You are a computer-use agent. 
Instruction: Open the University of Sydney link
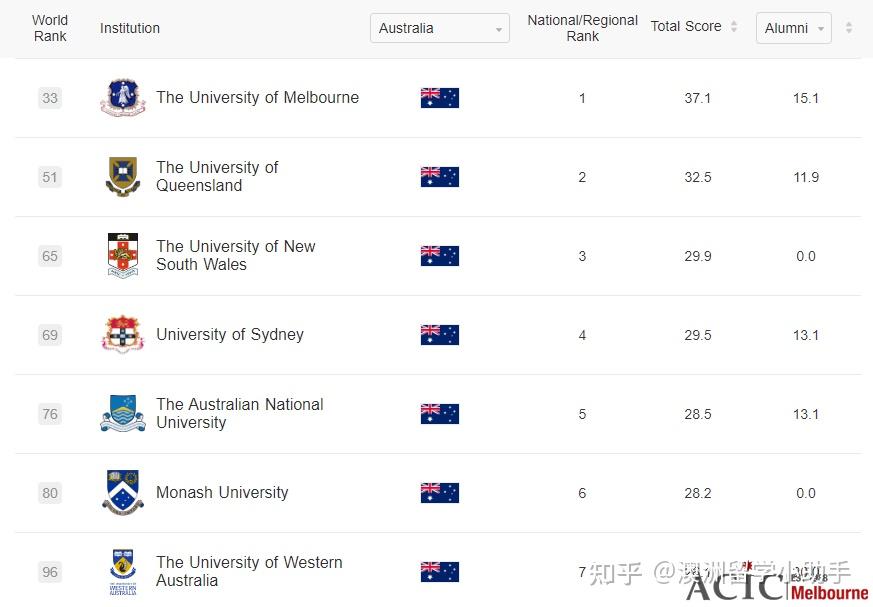[x=230, y=335]
